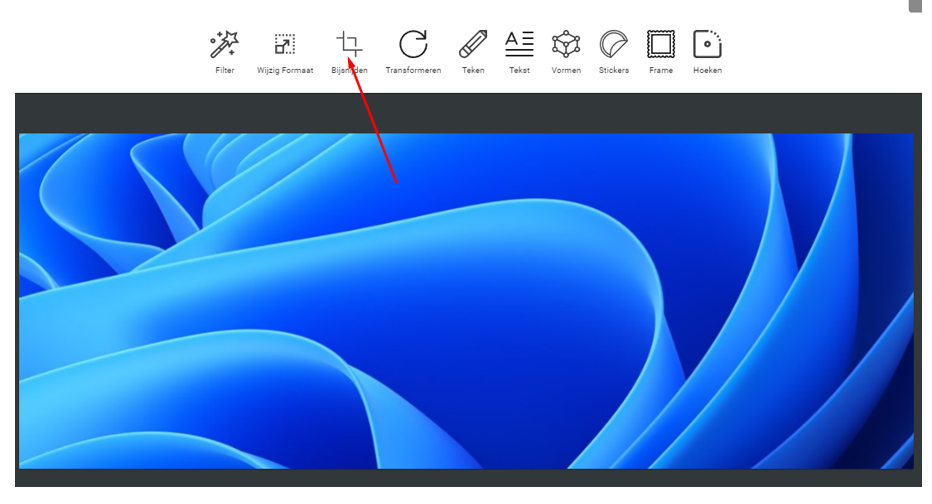
Task: Select the Frame tool
Action: pos(661,52)
